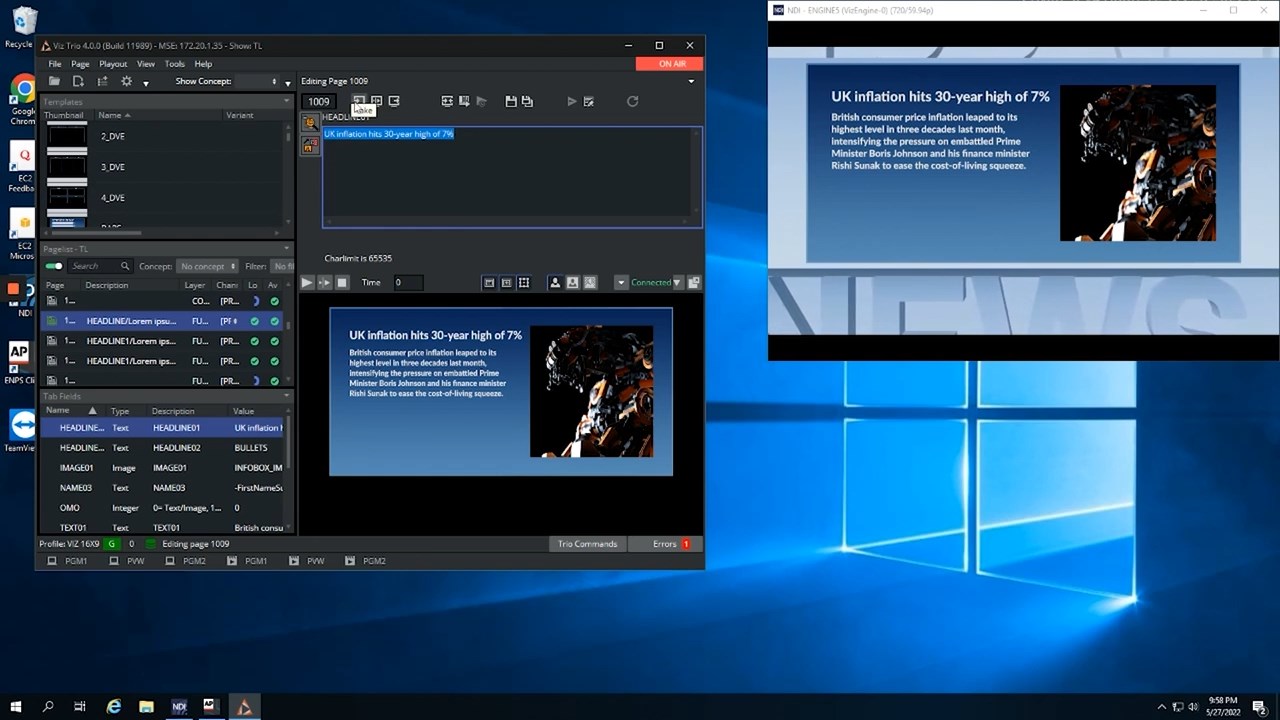Toggle the first PVW monitor status item
Image resolution: width=1280 pixels, height=720 pixels.
(127, 561)
